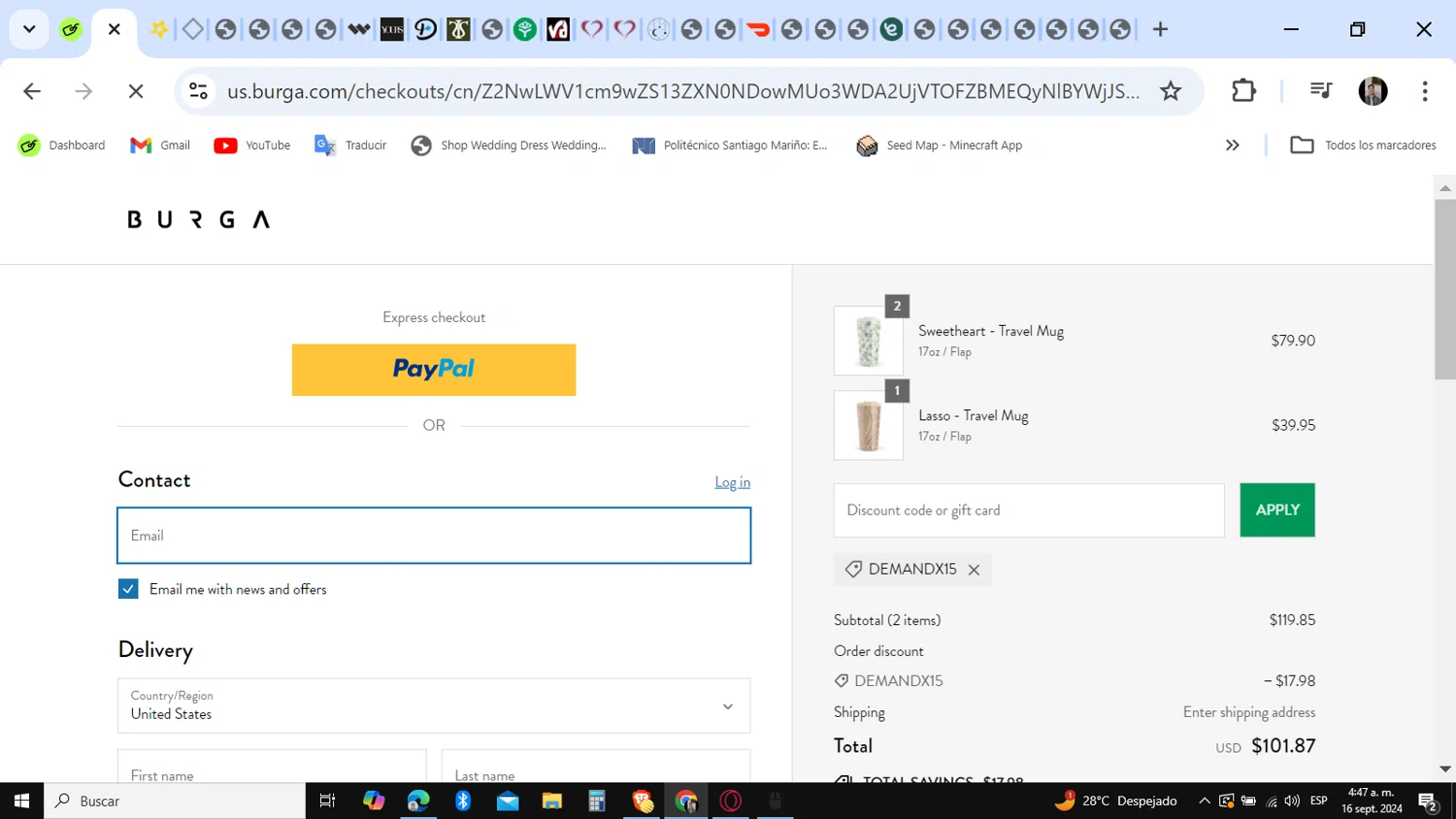Switch to the dark green 'e' icon tab
Viewport: 1456px width, 819px height.
891,29
